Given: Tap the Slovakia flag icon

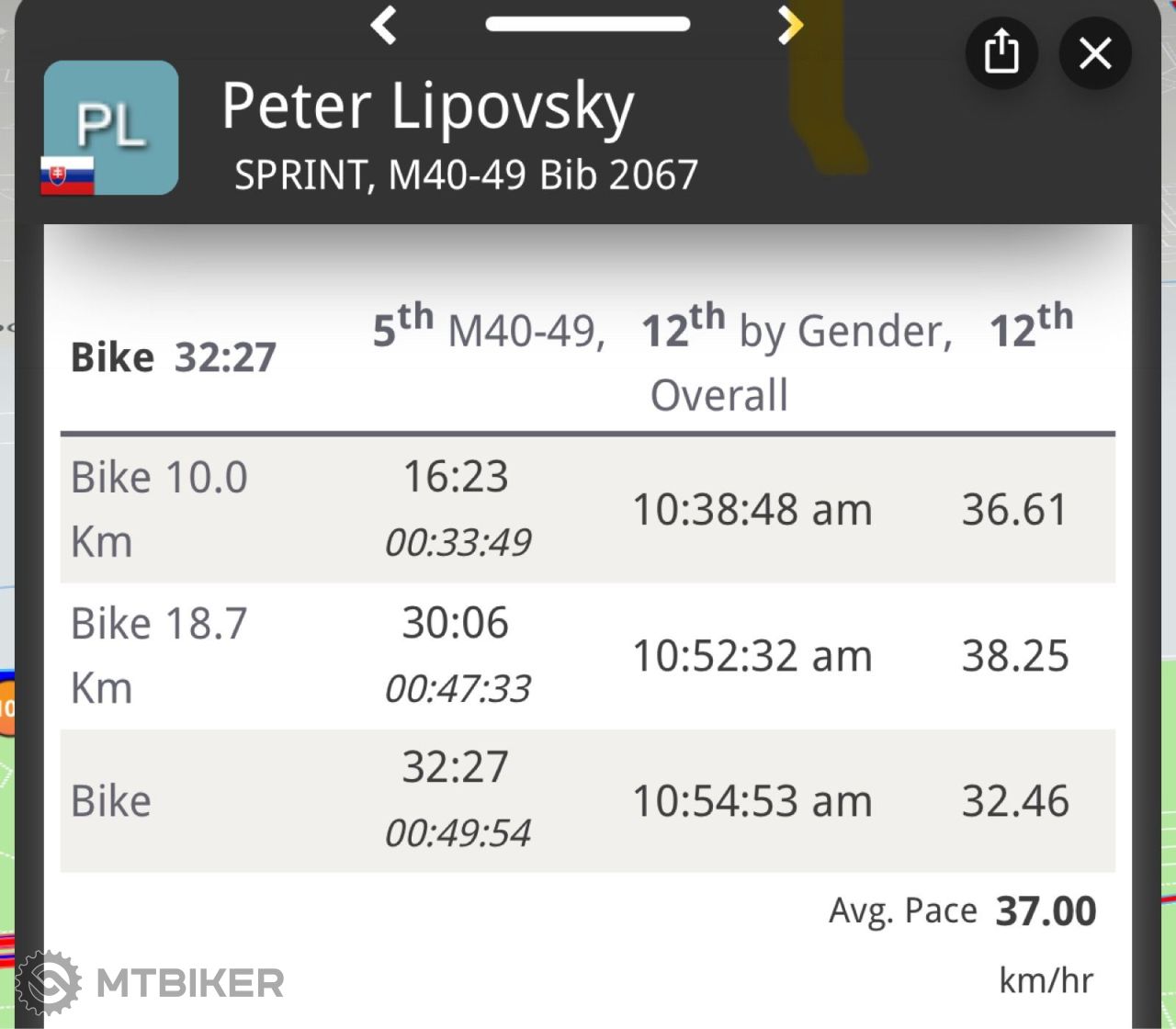Looking at the screenshot, I should [x=67, y=175].
